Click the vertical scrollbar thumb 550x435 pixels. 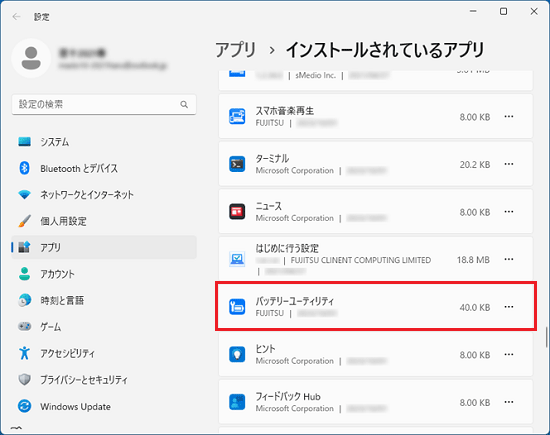tap(546, 337)
